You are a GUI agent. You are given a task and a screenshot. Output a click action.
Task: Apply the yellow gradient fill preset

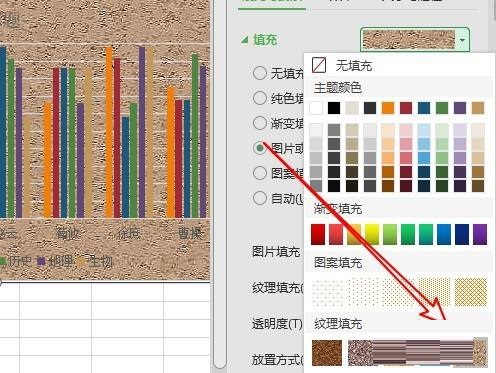pyautogui.click(x=372, y=234)
